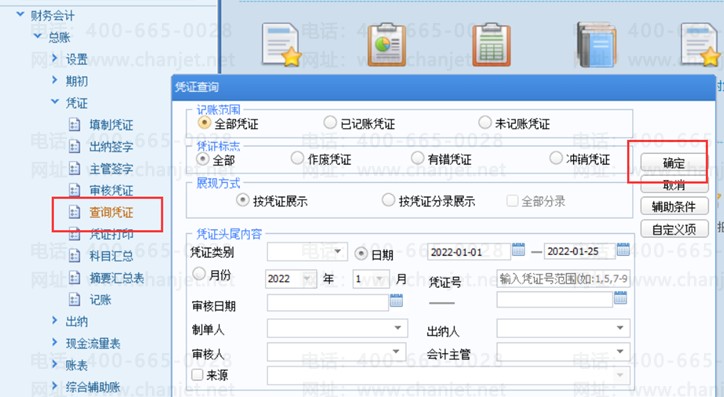Expand the 出纳 tree node

click(55, 320)
